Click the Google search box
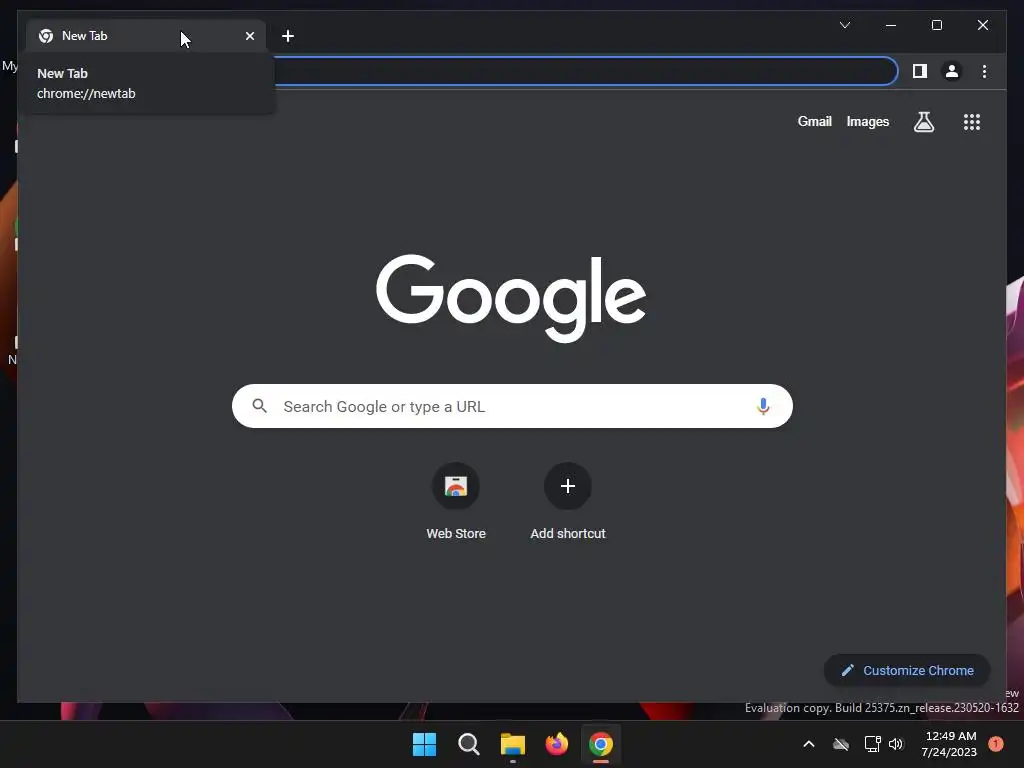The height and width of the screenshot is (768, 1024). [x=512, y=406]
